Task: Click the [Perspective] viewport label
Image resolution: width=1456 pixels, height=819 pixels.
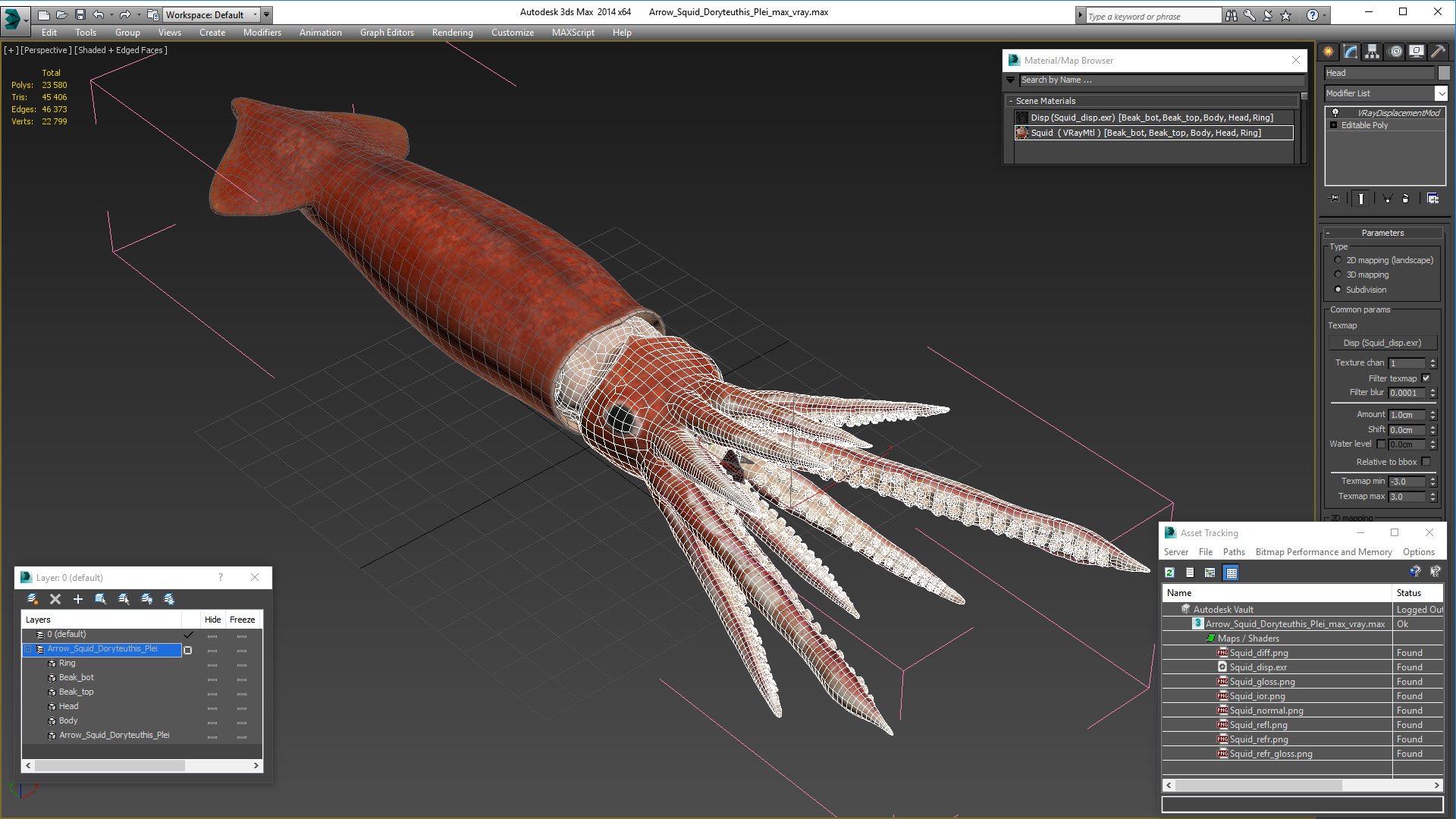Action: coord(46,50)
